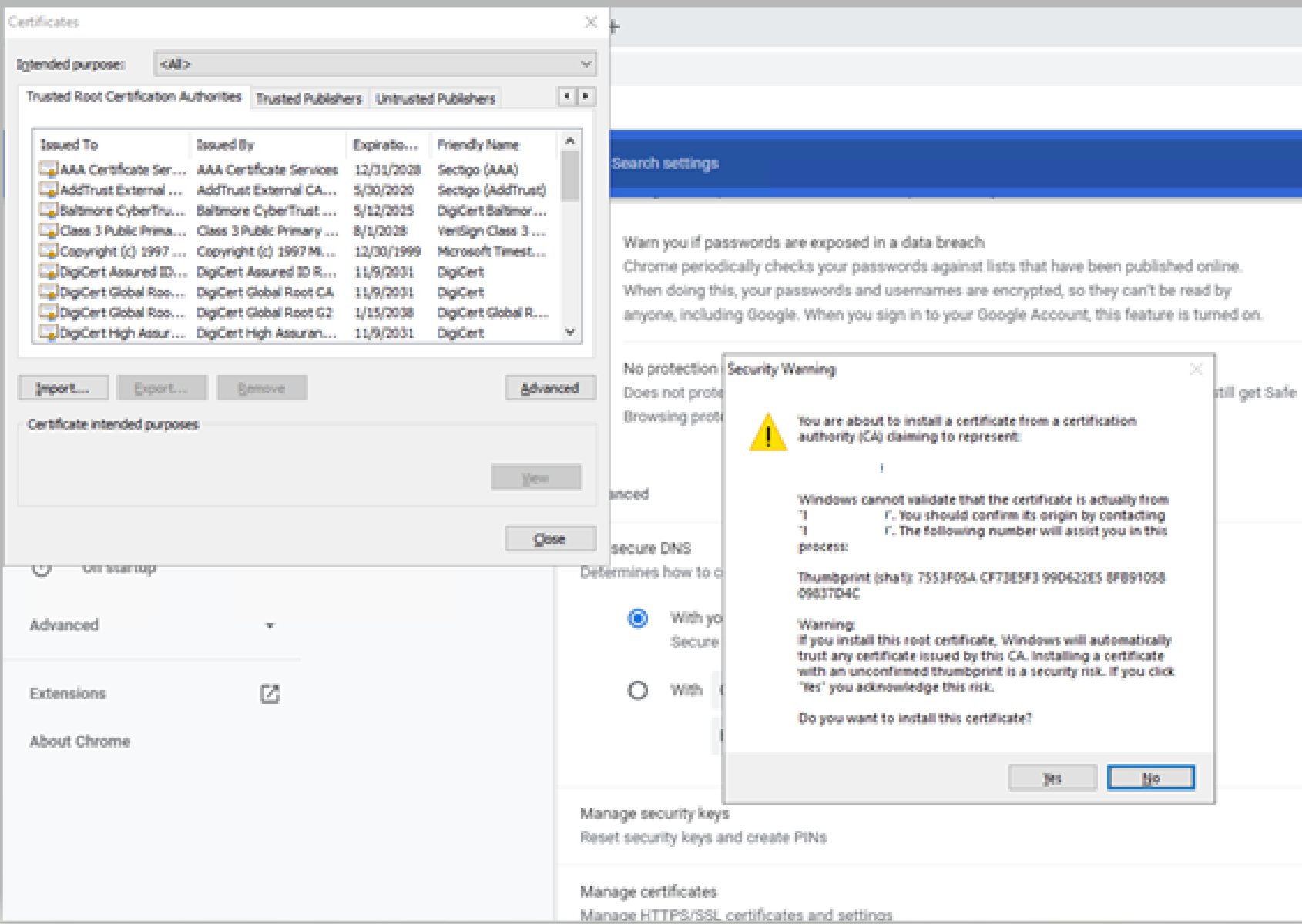This screenshot has width=1302, height=924.
Task: Click 'Warn you if passwords are exposed' heading
Action: point(804,243)
